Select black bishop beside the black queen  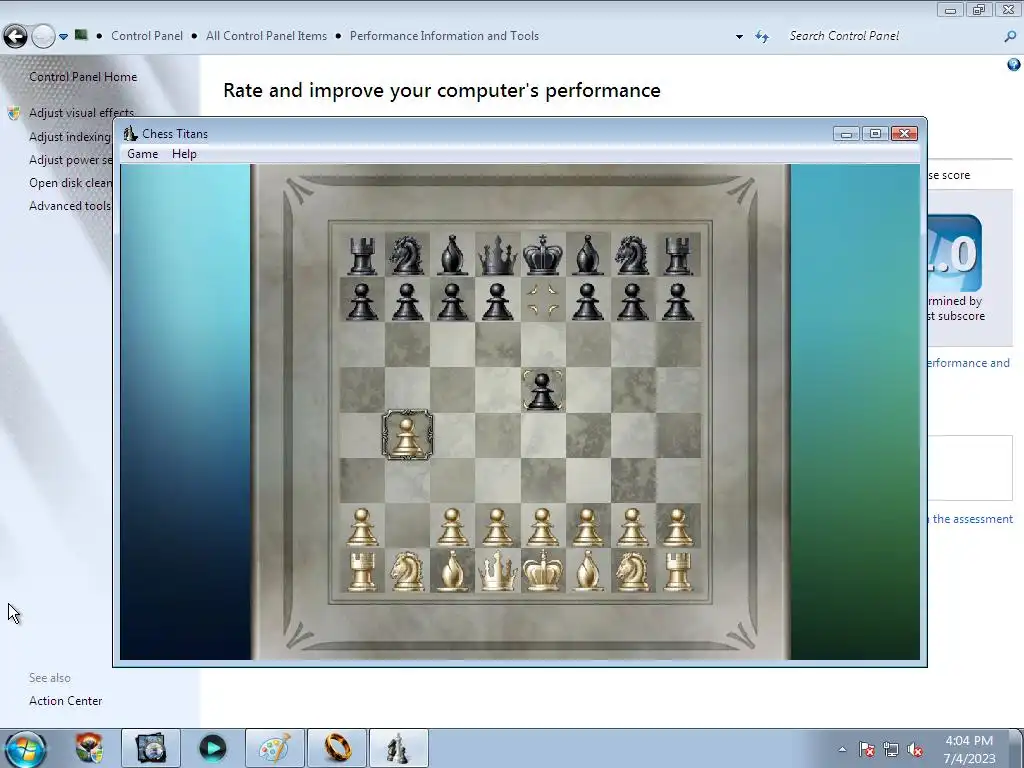click(453, 255)
